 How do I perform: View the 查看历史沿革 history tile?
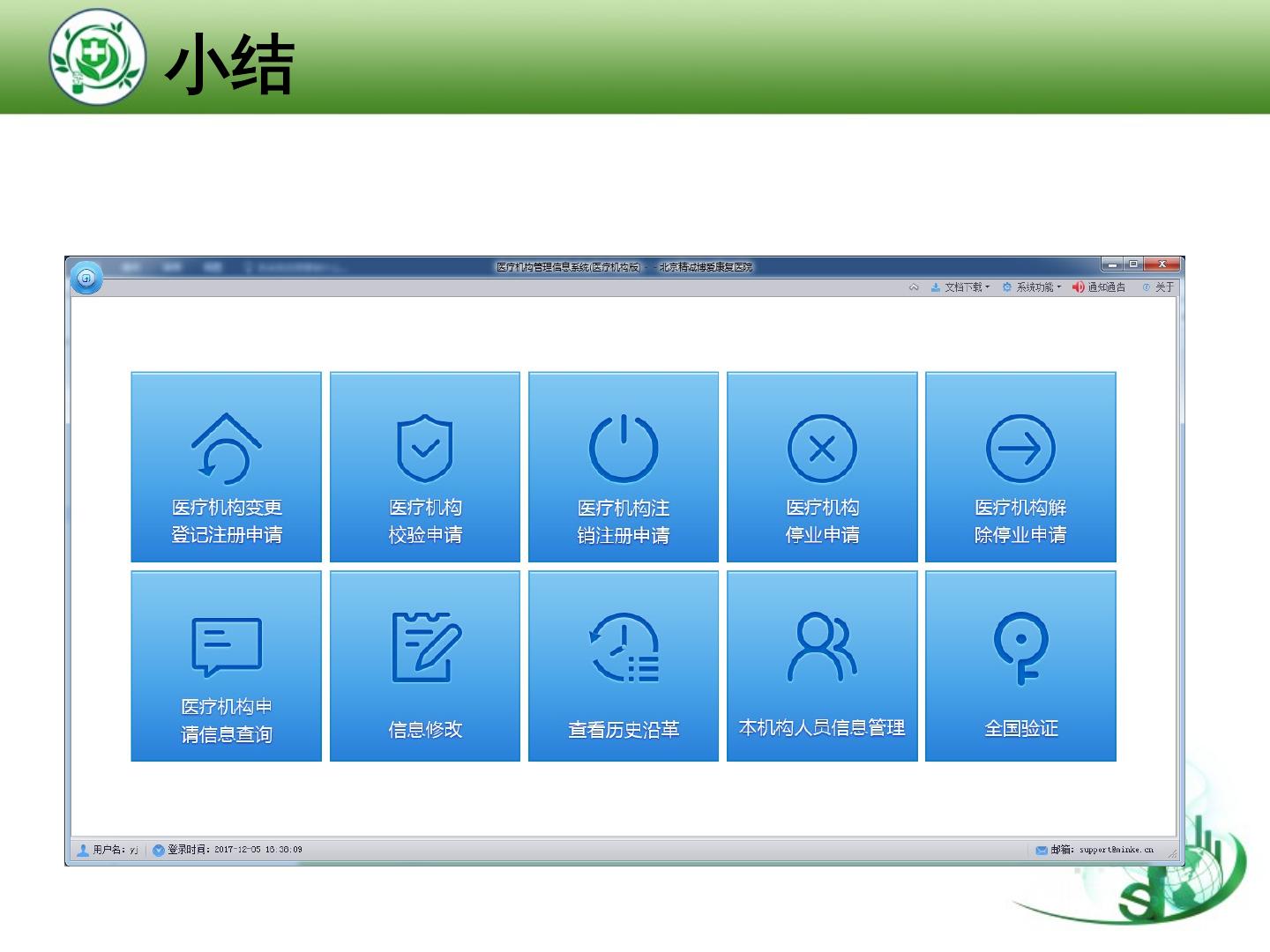click(624, 666)
